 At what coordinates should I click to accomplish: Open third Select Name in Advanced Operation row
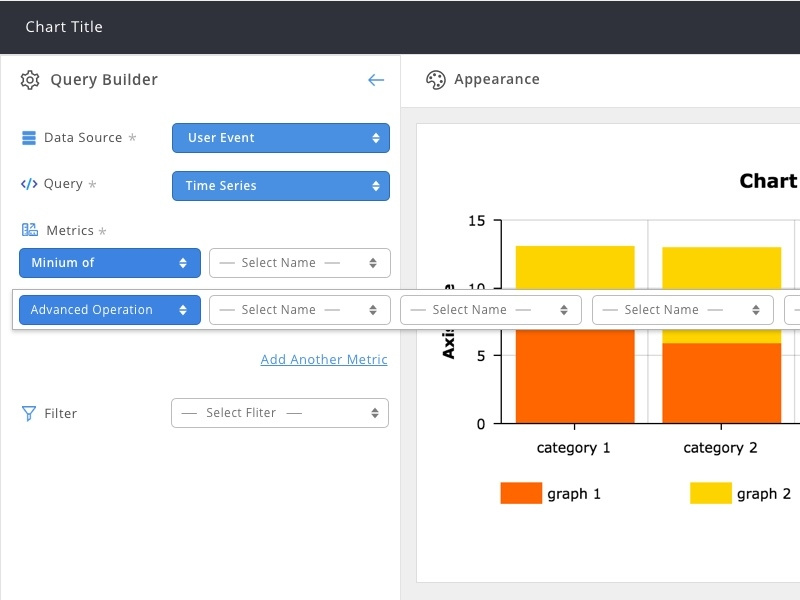683,310
